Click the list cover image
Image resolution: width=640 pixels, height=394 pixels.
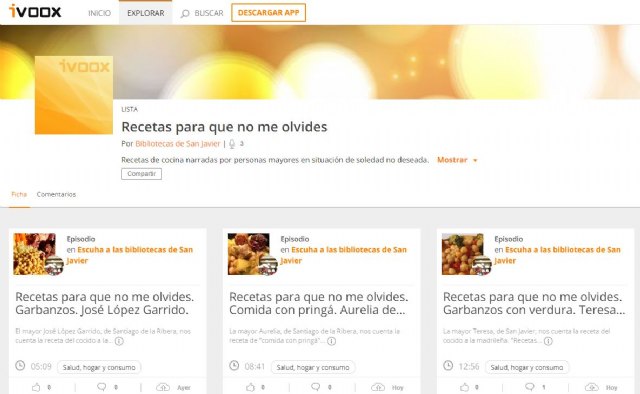[x=74, y=95]
